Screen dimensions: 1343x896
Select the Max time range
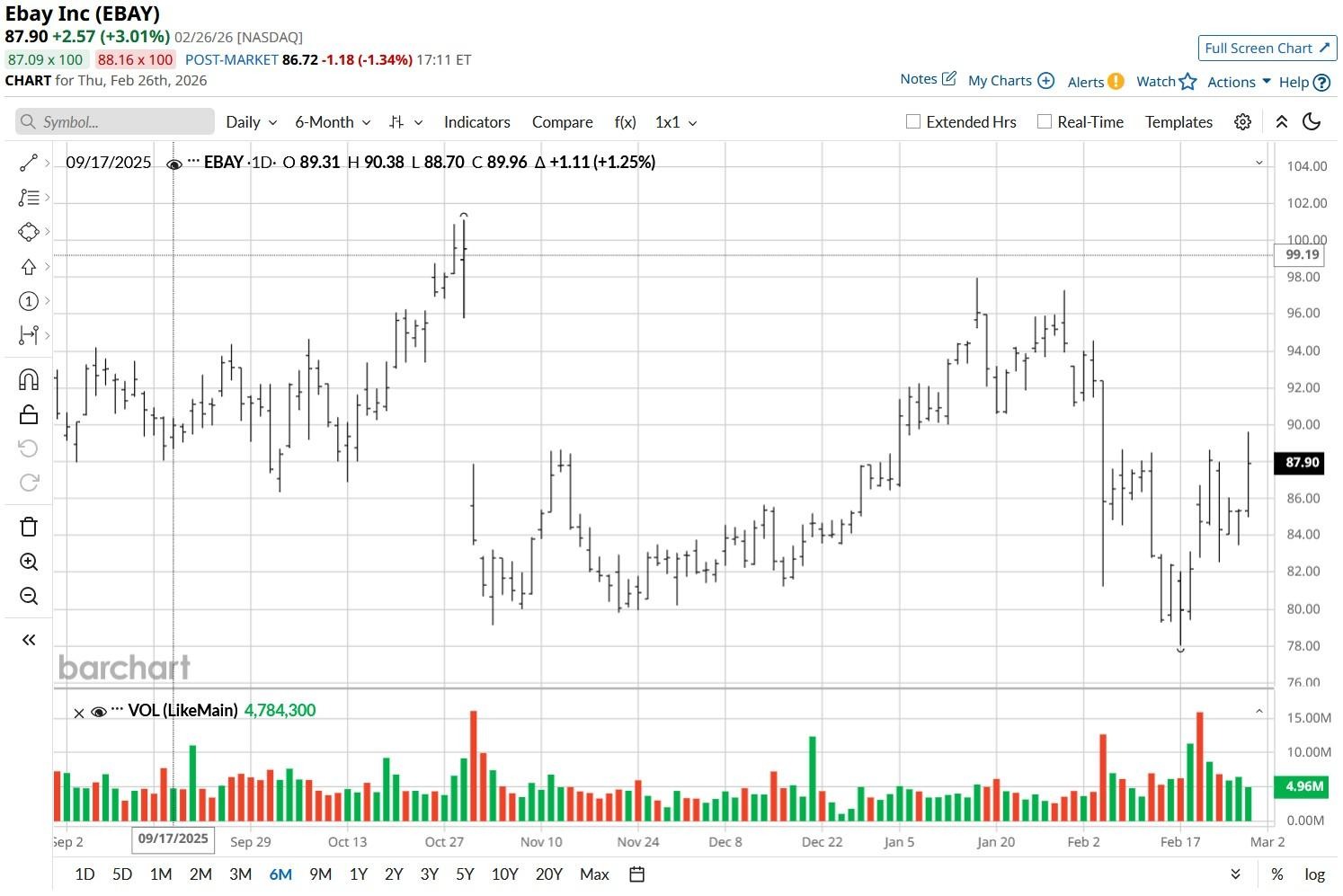coord(594,874)
